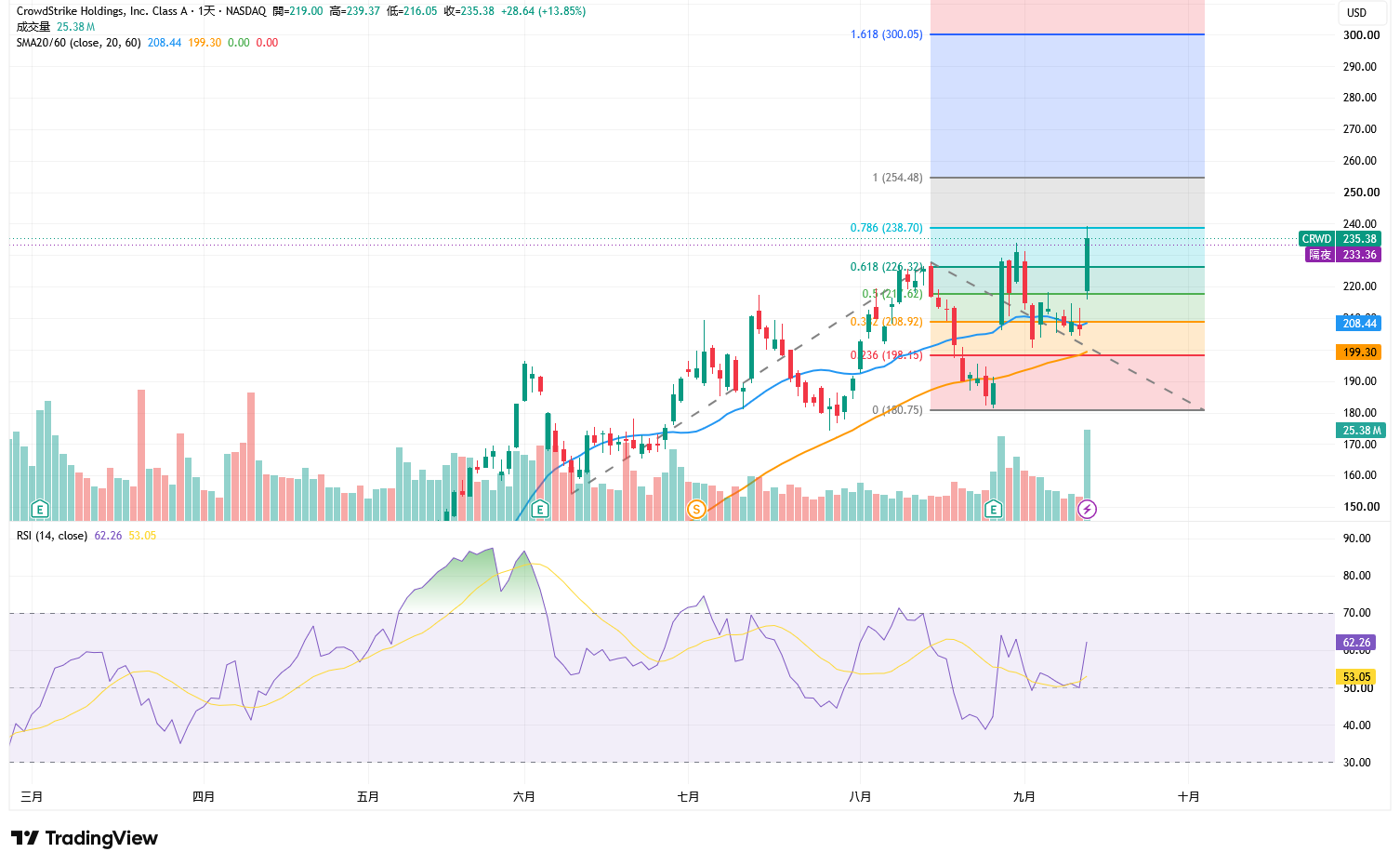Click the purple 62.26 RSI axis tag
The height and width of the screenshot is (865, 1400).
[1357, 643]
